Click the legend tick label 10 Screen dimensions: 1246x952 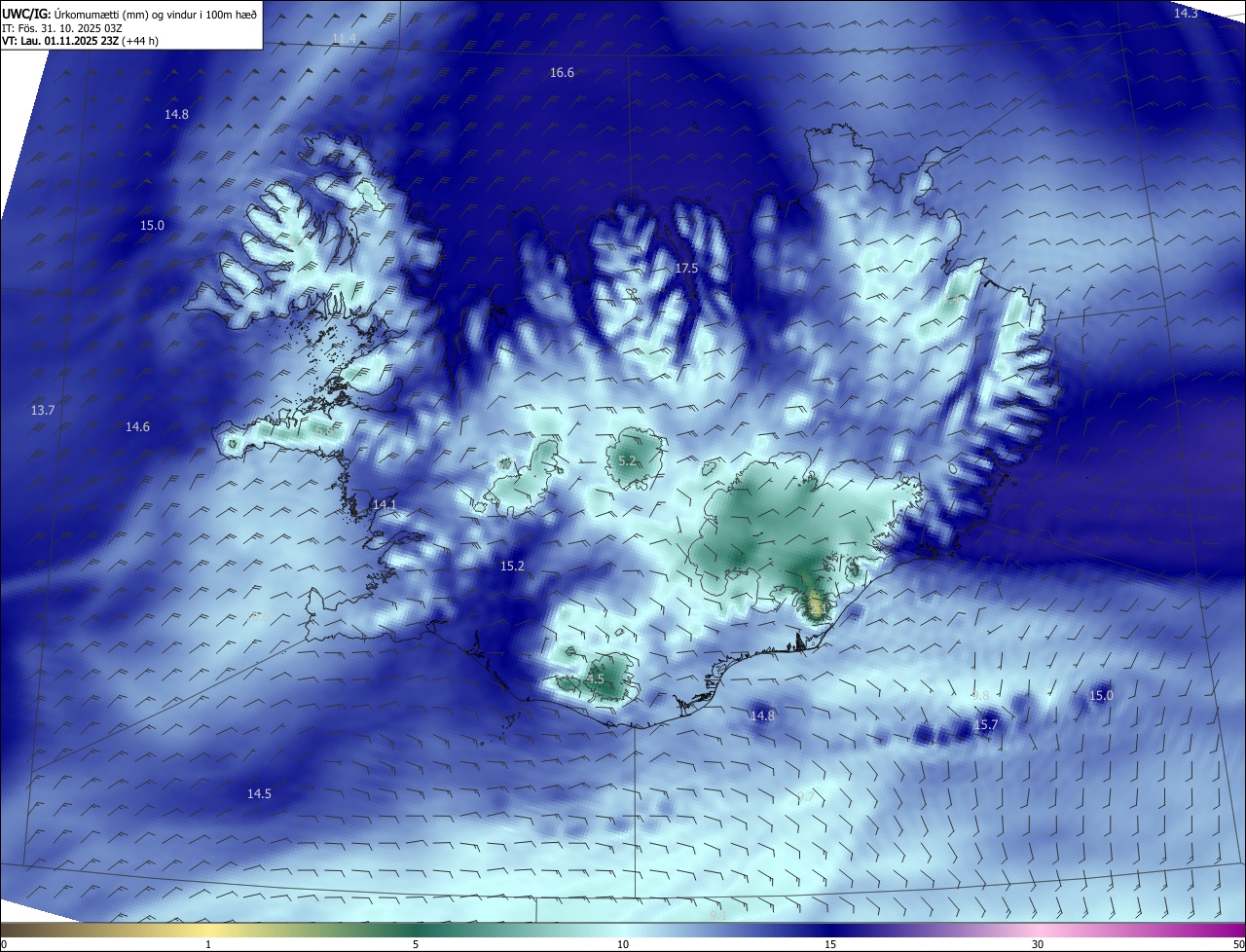623,945
